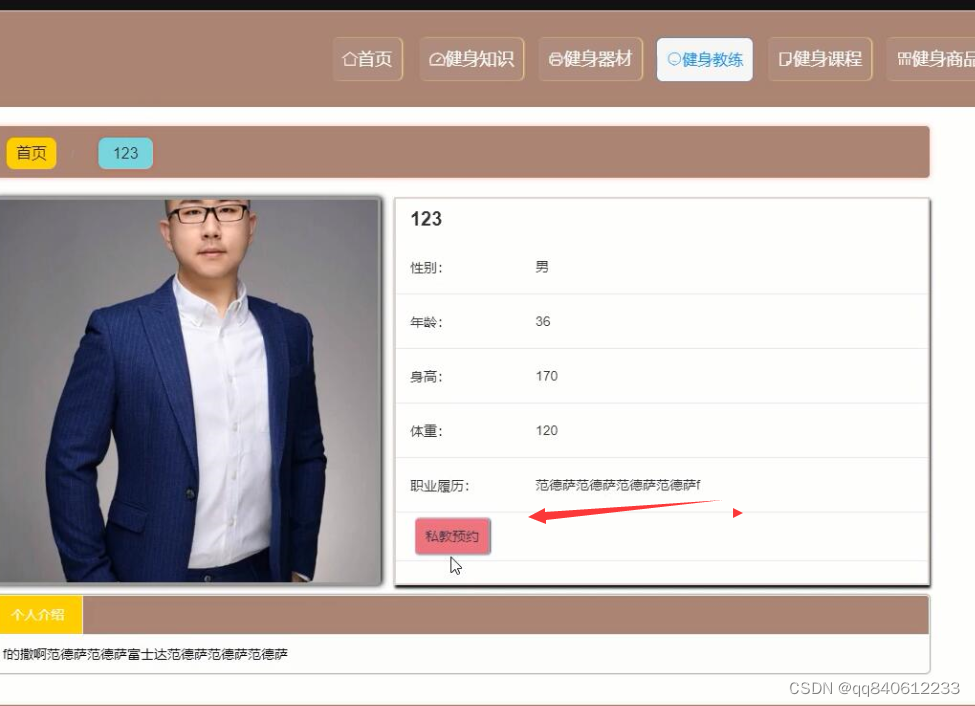
Task: Click the person icon on 健身教练
Action: [x=673, y=59]
